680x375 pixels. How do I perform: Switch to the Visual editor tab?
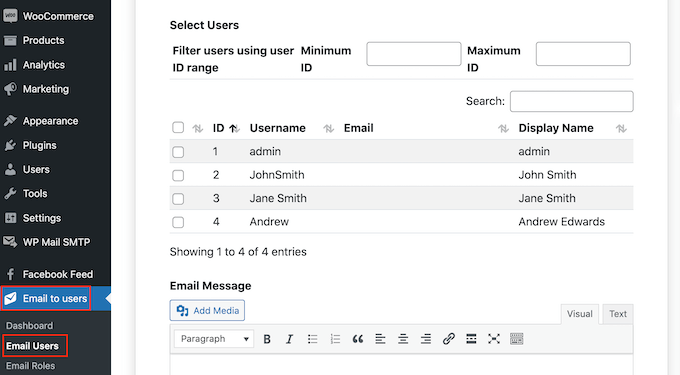tap(579, 314)
